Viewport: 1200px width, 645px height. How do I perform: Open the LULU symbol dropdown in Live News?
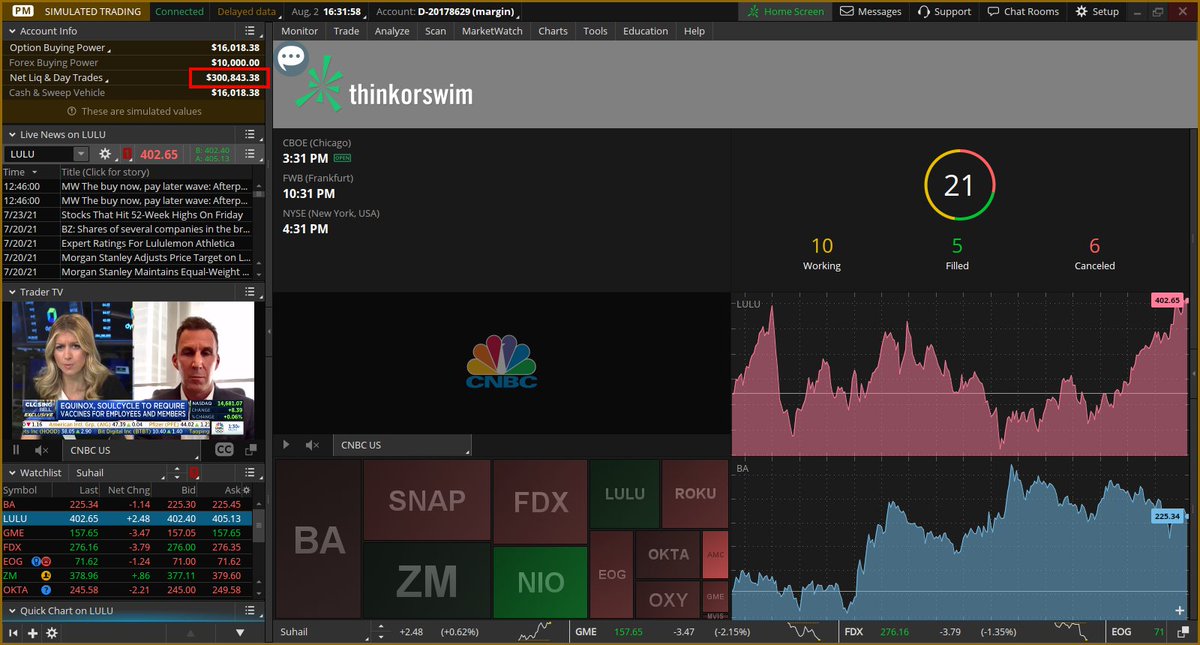tap(80, 154)
